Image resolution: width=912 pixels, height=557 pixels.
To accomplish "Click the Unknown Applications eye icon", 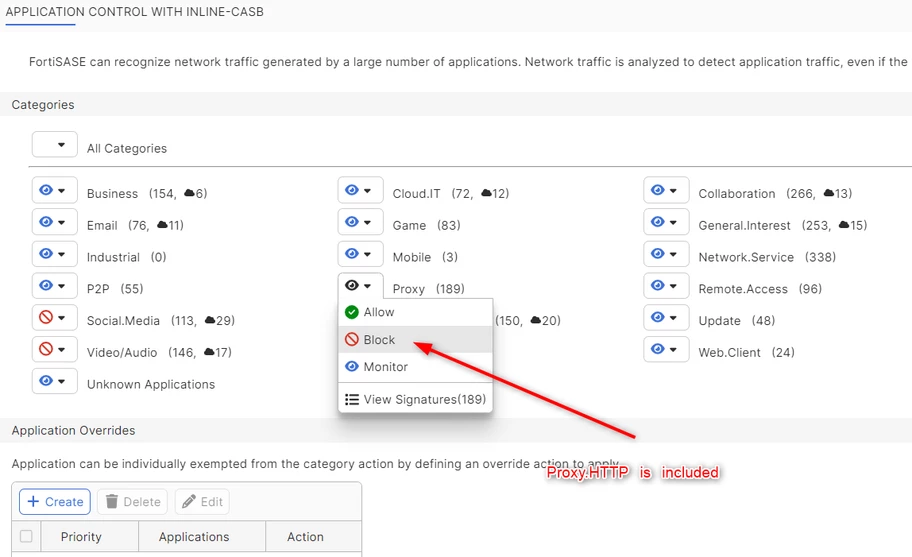I will click(46, 381).
